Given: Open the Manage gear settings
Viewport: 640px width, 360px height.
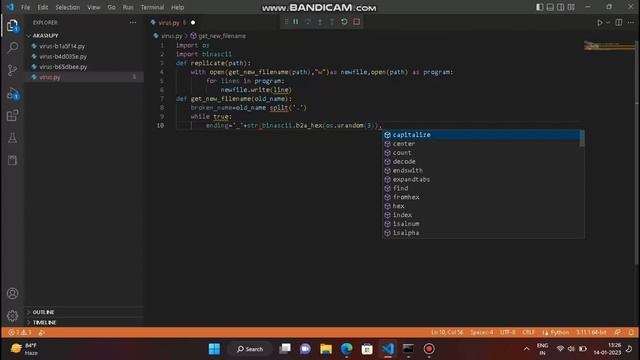Looking at the screenshot, I should 13,316.
